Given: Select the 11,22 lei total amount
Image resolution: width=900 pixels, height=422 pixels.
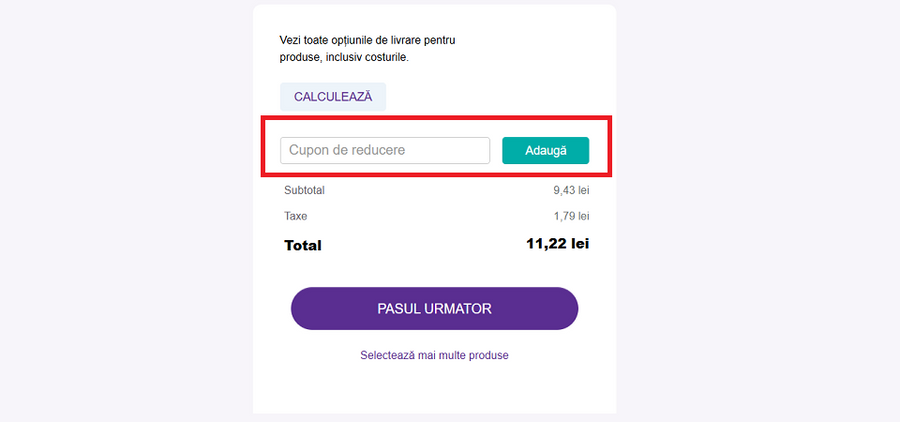Looking at the screenshot, I should tap(557, 244).
